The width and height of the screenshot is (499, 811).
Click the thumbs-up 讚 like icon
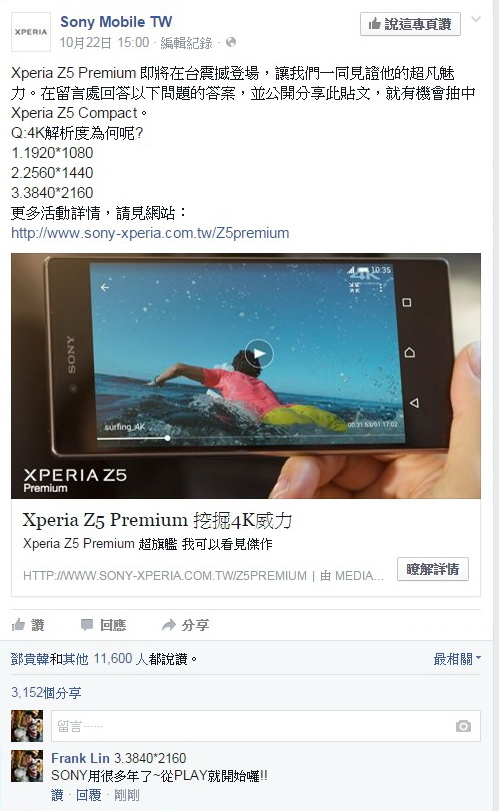point(18,625)
